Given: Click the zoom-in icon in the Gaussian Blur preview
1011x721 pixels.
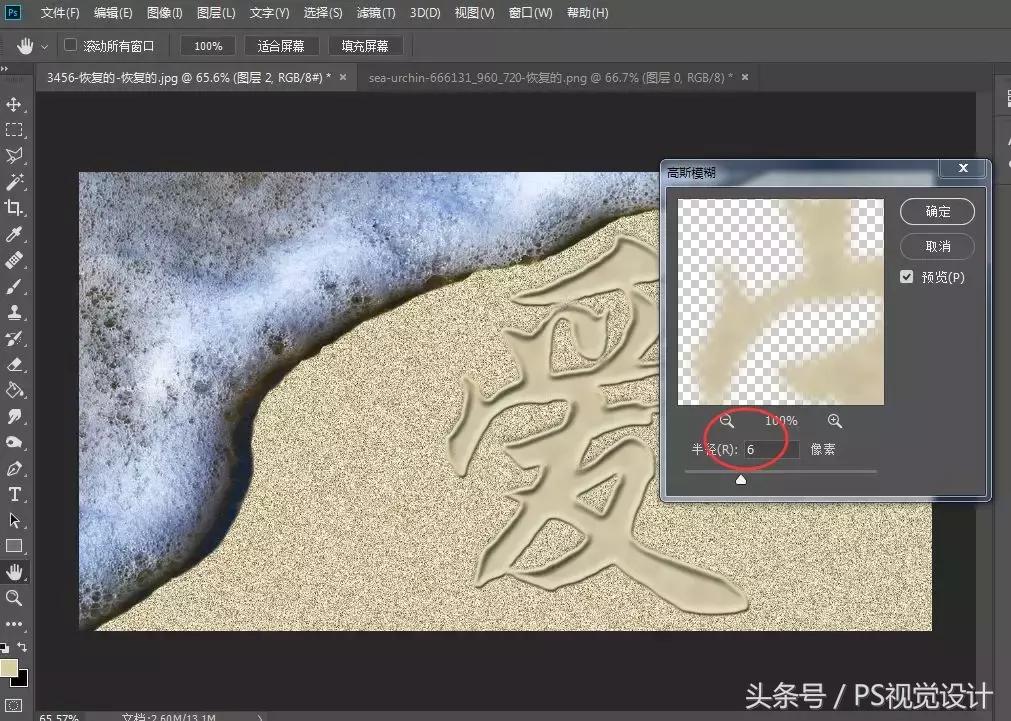Looking at the screenshot, I should click(835, 421).
